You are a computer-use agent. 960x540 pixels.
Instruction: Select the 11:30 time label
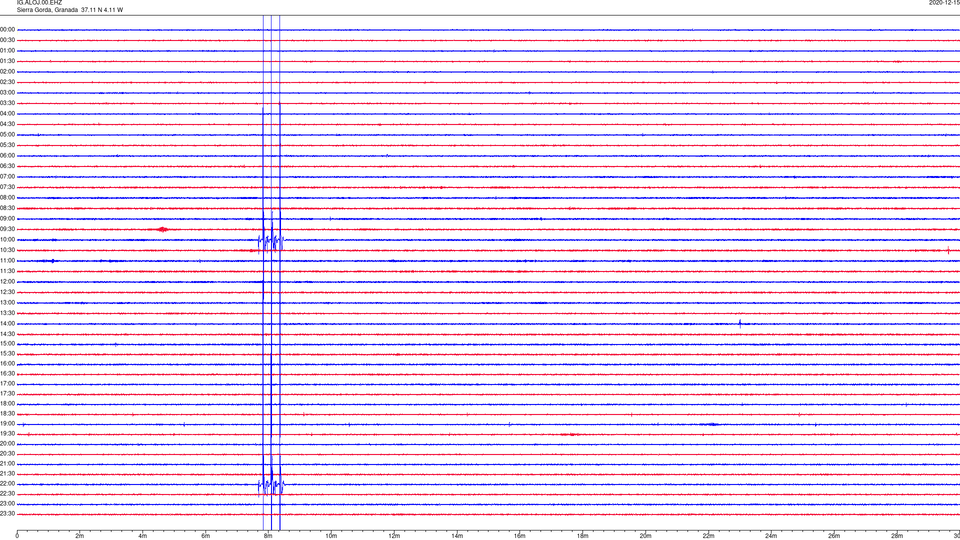[x=7, y=271]
